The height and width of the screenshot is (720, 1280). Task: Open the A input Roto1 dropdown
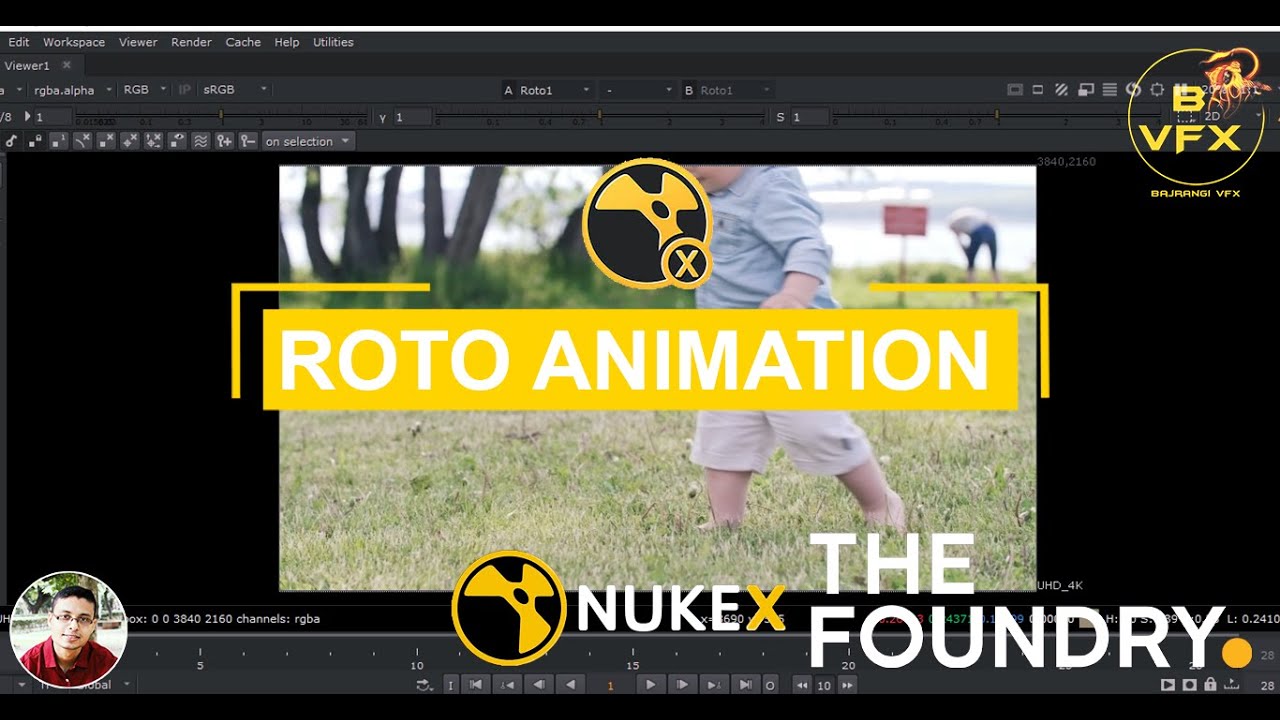tap(546, 90)
